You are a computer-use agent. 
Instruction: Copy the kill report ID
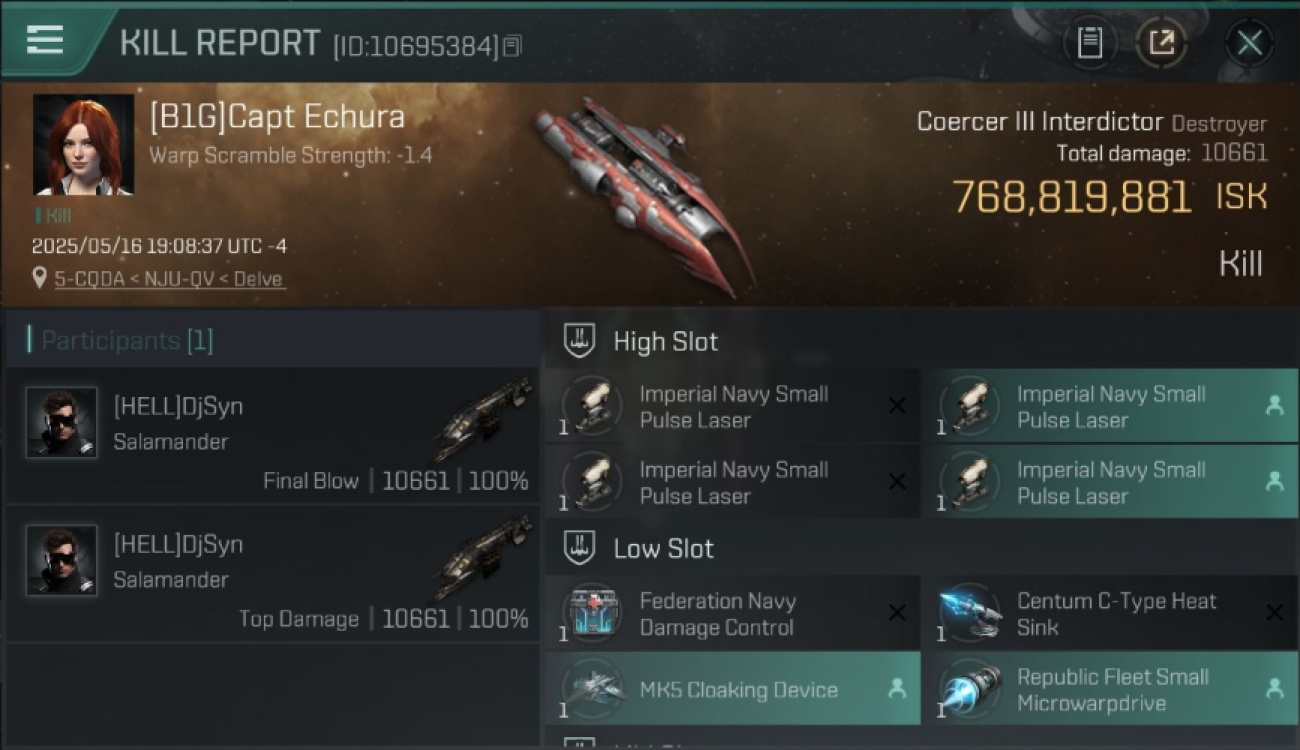(x=512, y=46)
